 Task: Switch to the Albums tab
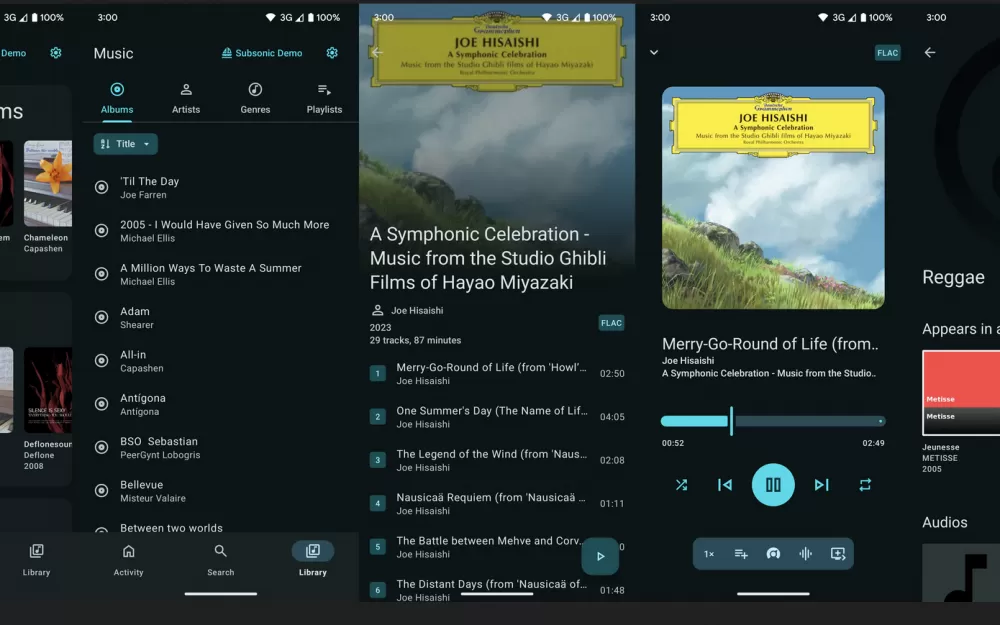coord(117,98)
